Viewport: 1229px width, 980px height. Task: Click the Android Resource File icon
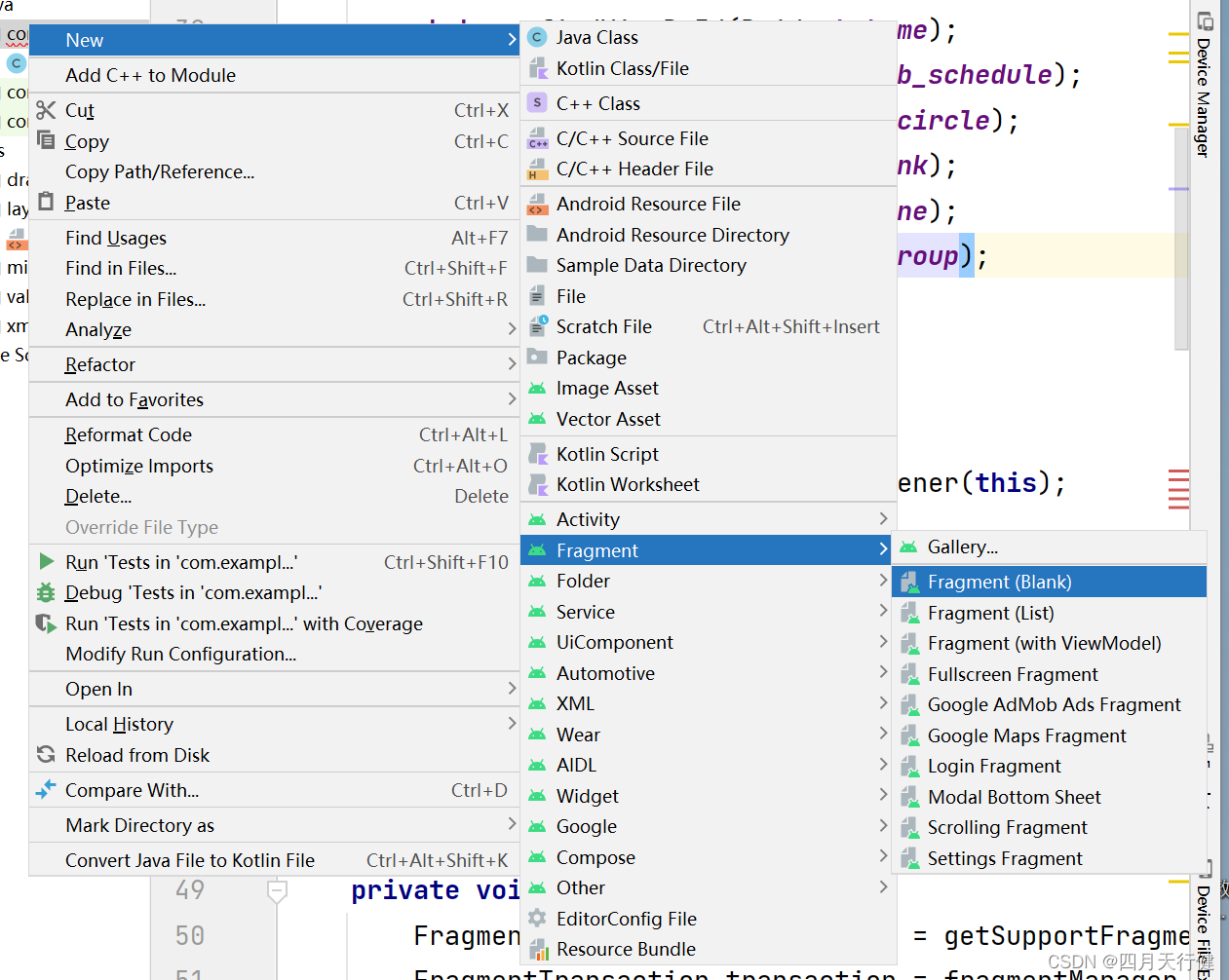[x=537, y=205]
